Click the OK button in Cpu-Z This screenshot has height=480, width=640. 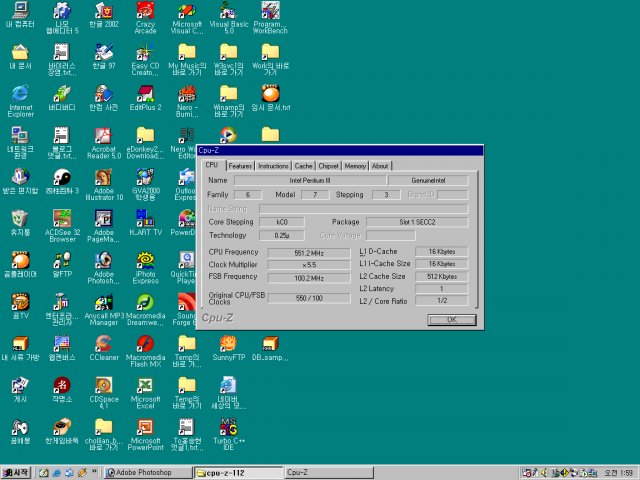coord(452,320)
